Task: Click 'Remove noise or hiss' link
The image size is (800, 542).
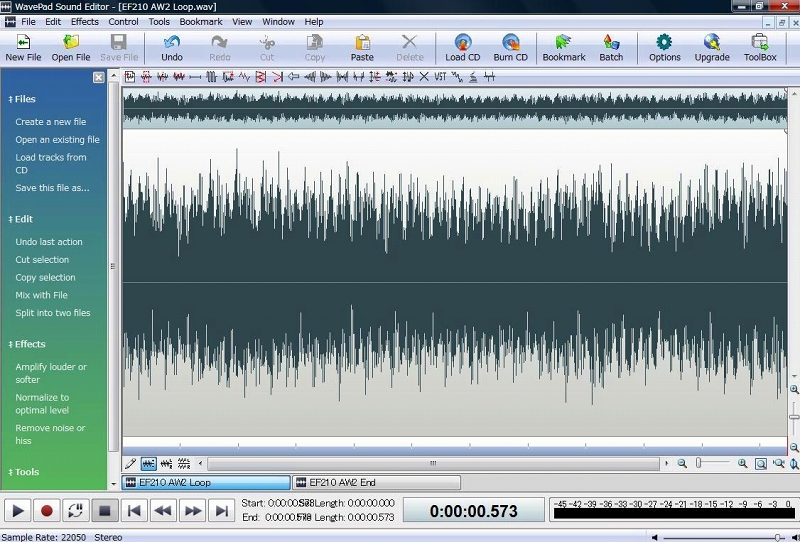Action: [50, 434]
